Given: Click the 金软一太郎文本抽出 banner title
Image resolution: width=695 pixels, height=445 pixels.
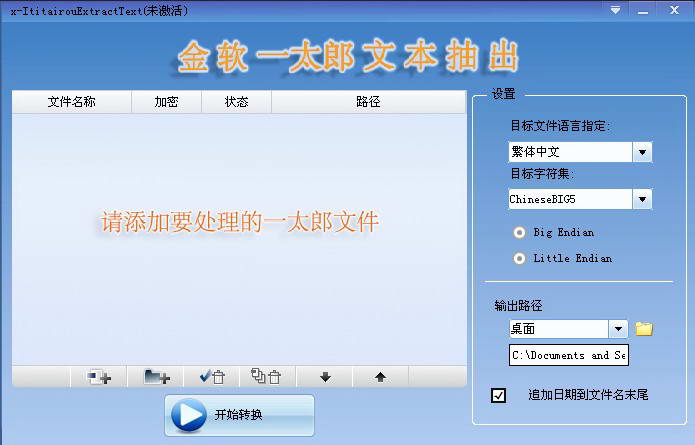Looking at the screenshot, I should coord(348,57).
